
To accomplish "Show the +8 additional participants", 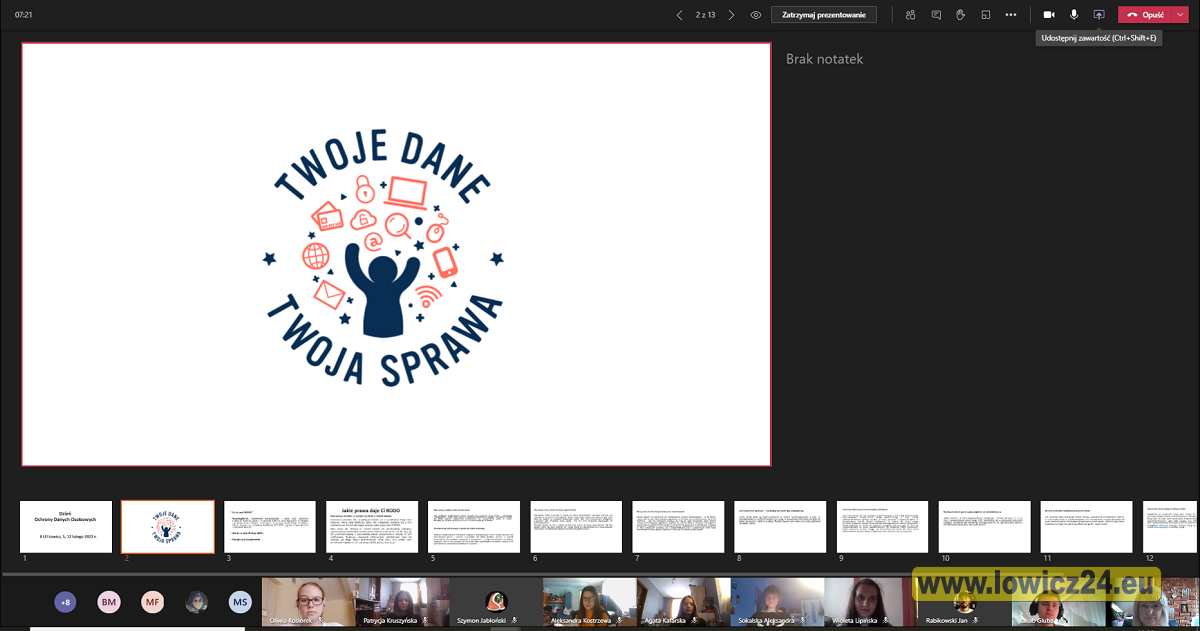I will [66, 602].
